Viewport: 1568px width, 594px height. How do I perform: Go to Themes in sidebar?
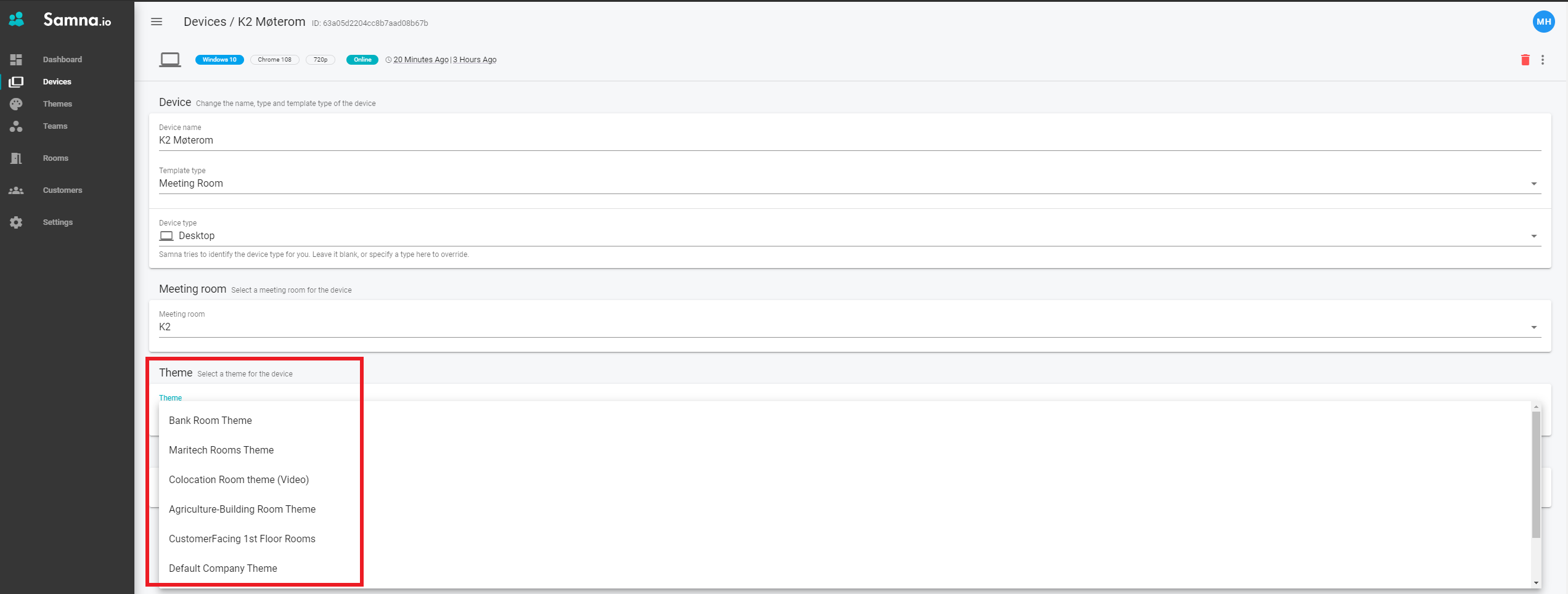(x=57, y=104)
